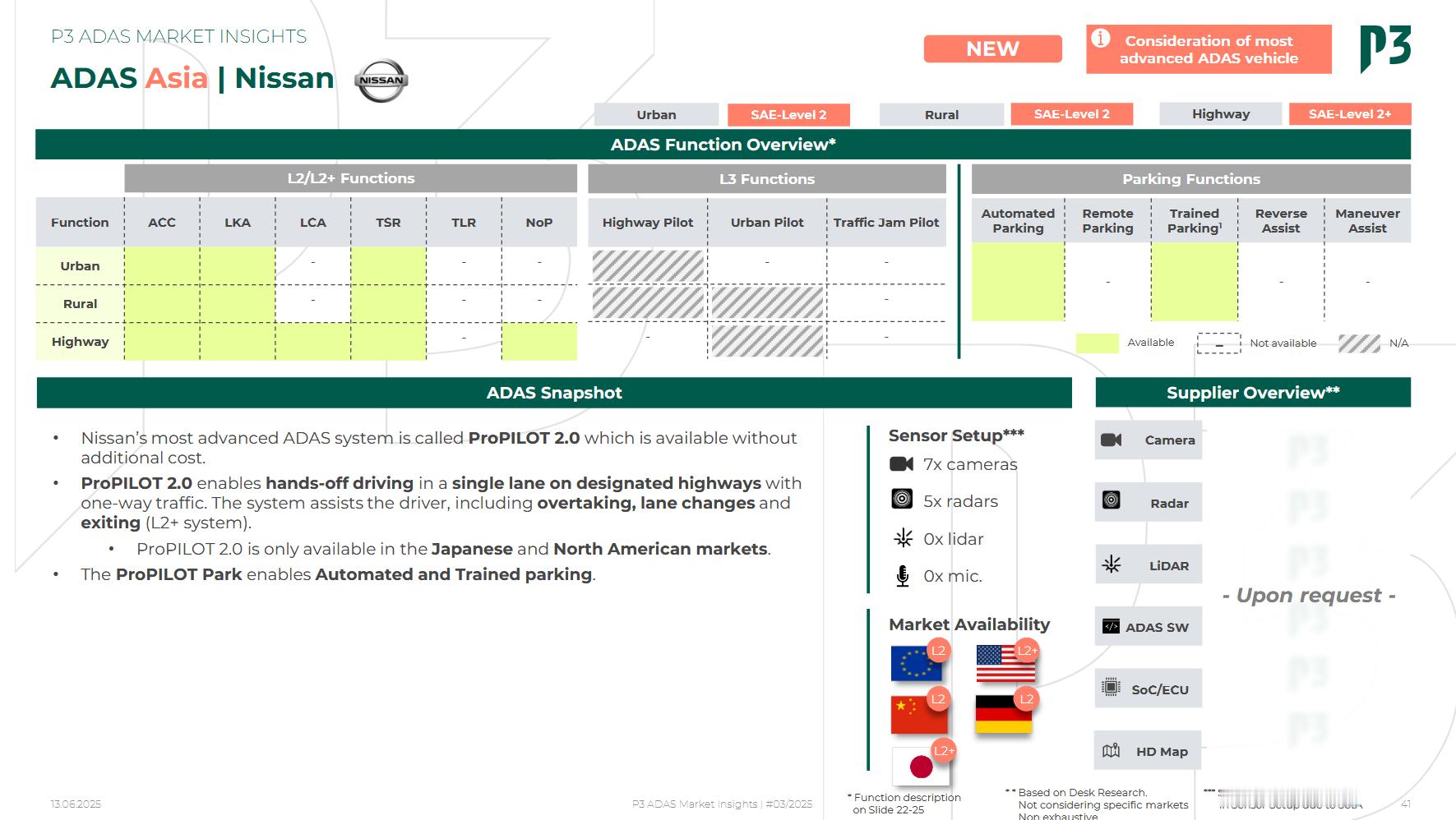Click the Nissan logo beside the title
Image resolution: width=1456 pixels, height=820 pixels.
[381, 81]
